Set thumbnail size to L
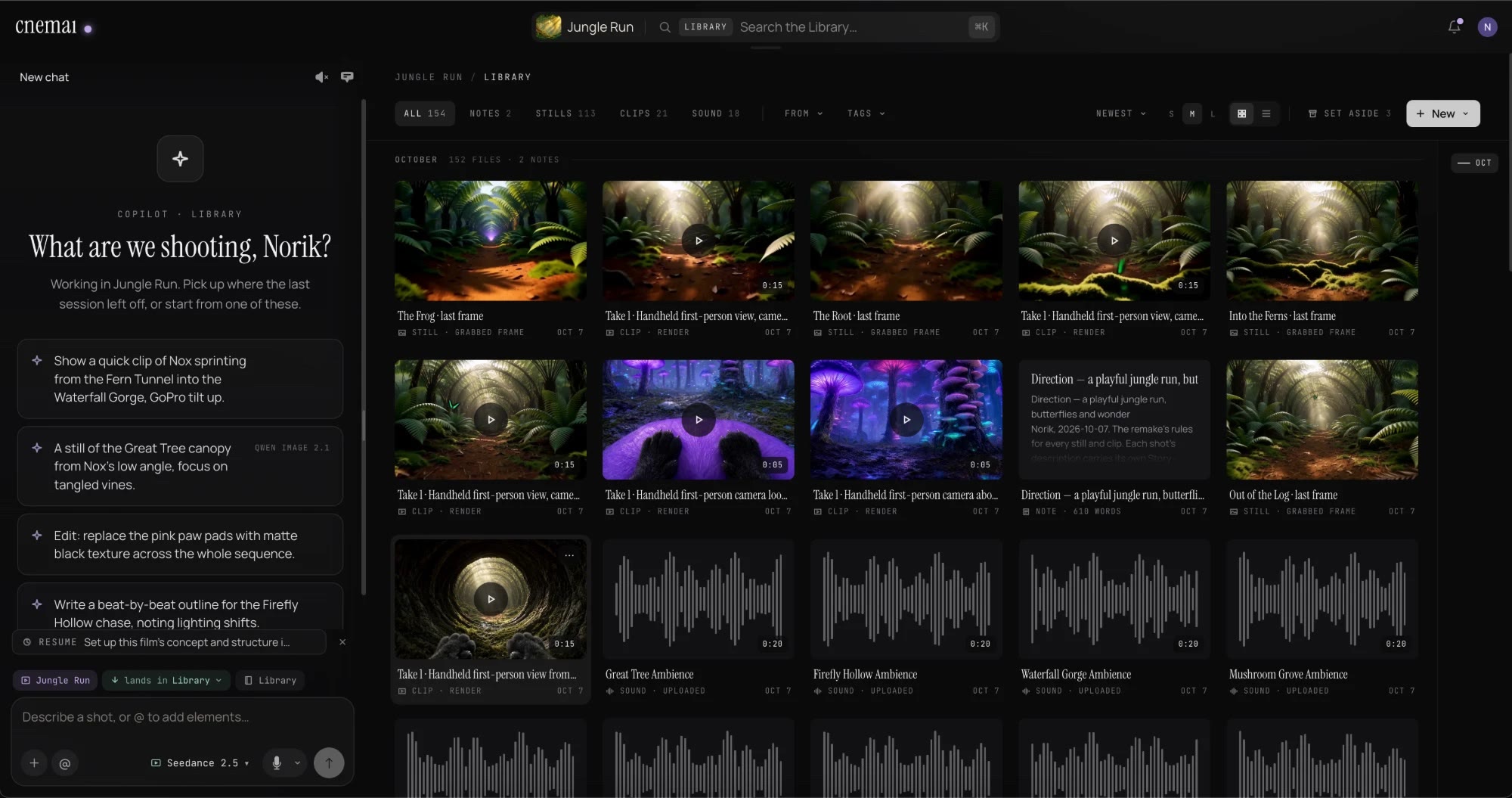This screenshot has height=798, width=1512. [x=1213, y=113]
